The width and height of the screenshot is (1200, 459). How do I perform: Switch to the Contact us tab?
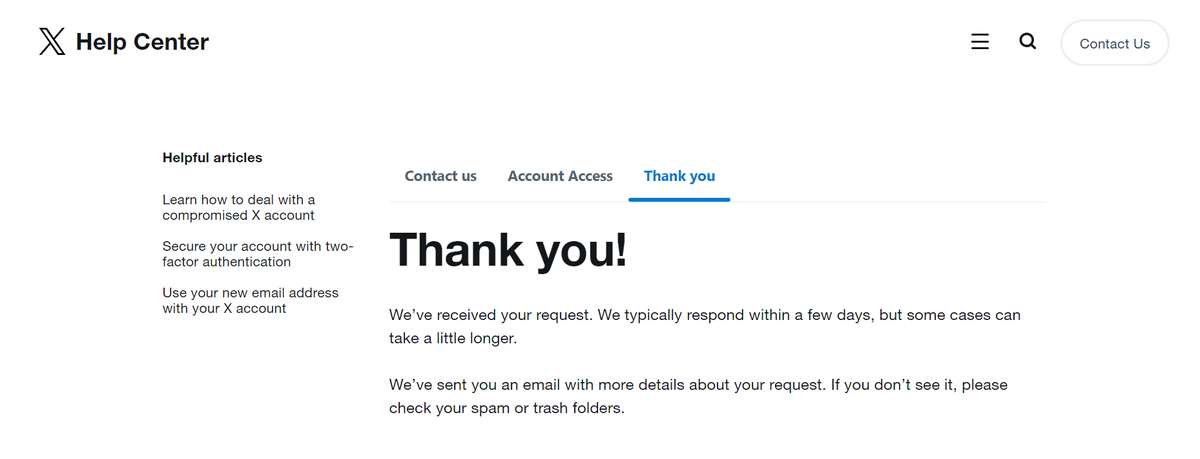[440, 176]
